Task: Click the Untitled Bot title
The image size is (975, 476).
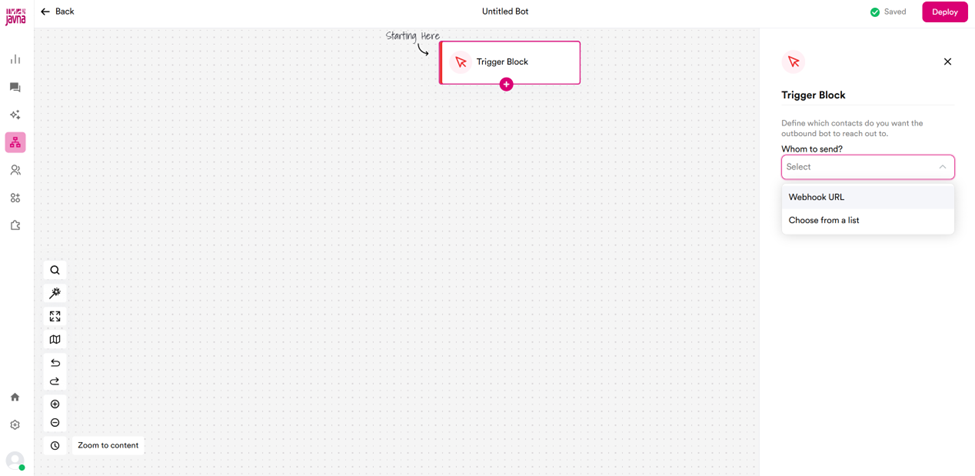Action: pyautogui.click(x=505, y=11)
